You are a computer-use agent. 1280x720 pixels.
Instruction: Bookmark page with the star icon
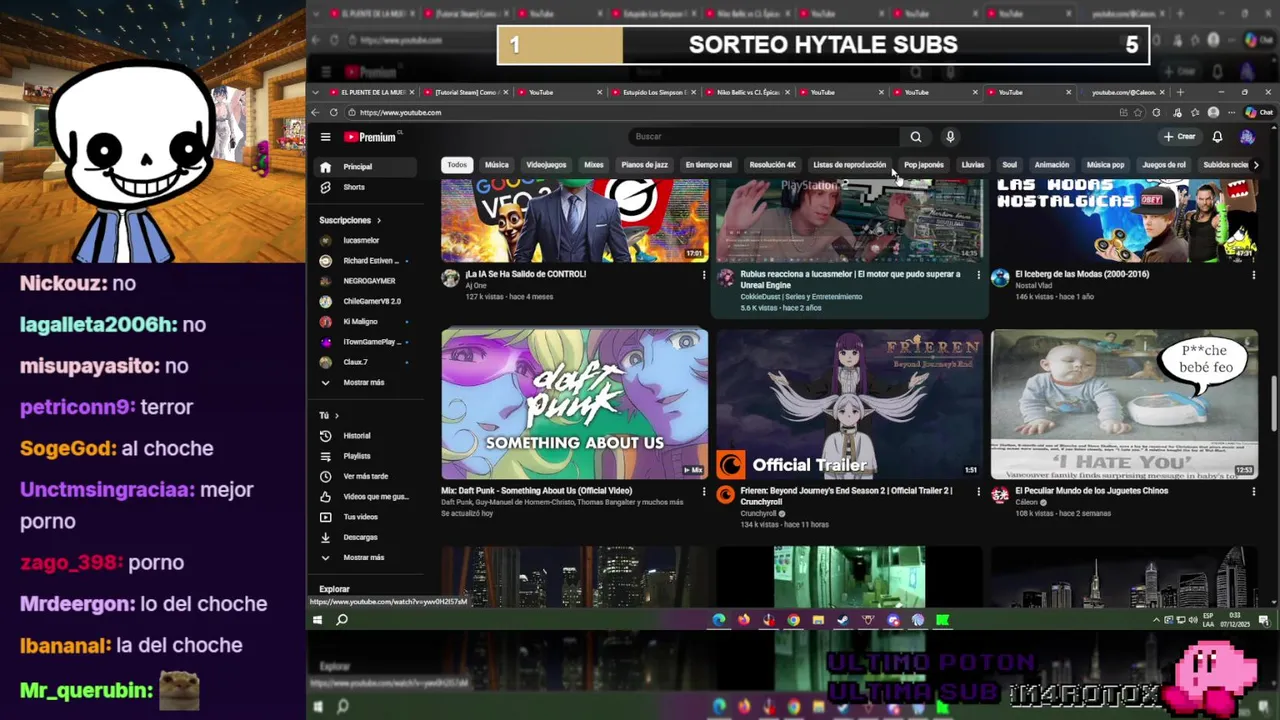pos(1138,113)
